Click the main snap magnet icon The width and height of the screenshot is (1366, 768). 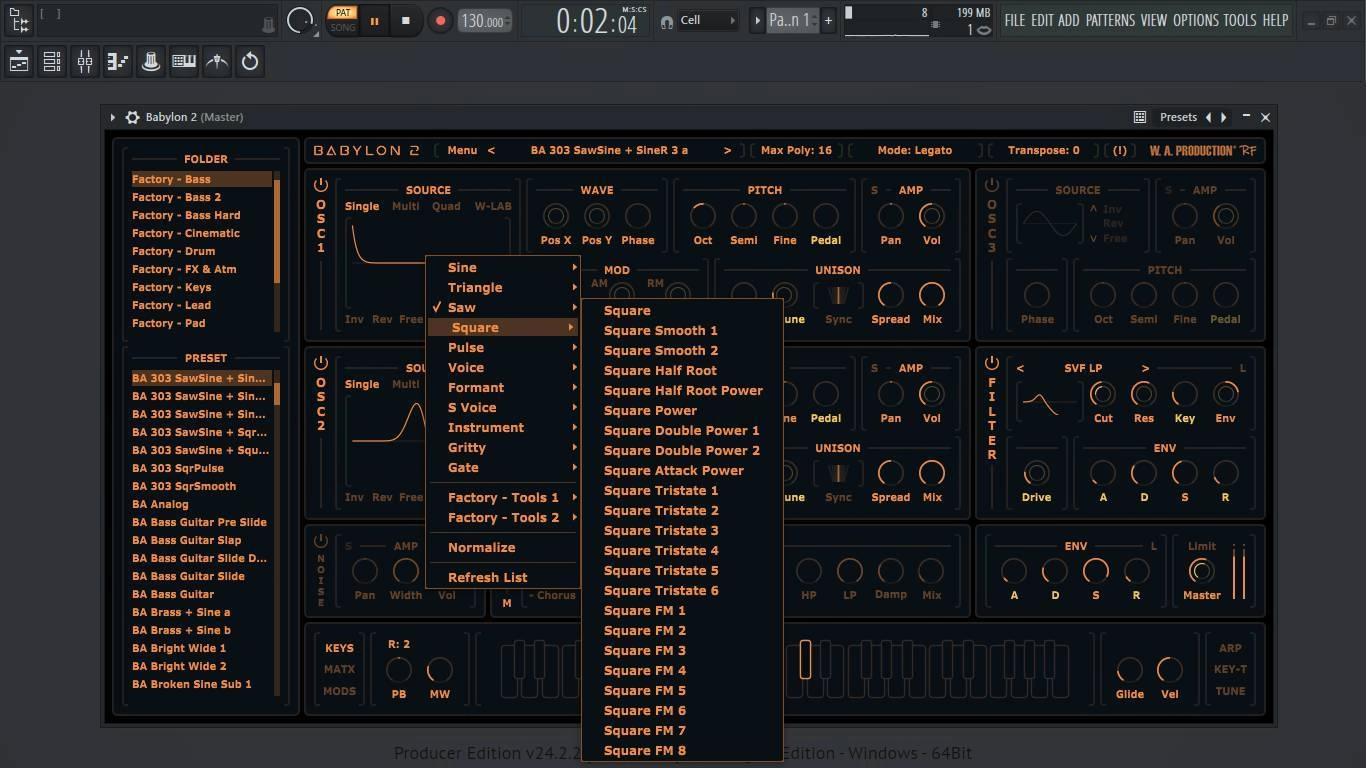tap(667, 21)
